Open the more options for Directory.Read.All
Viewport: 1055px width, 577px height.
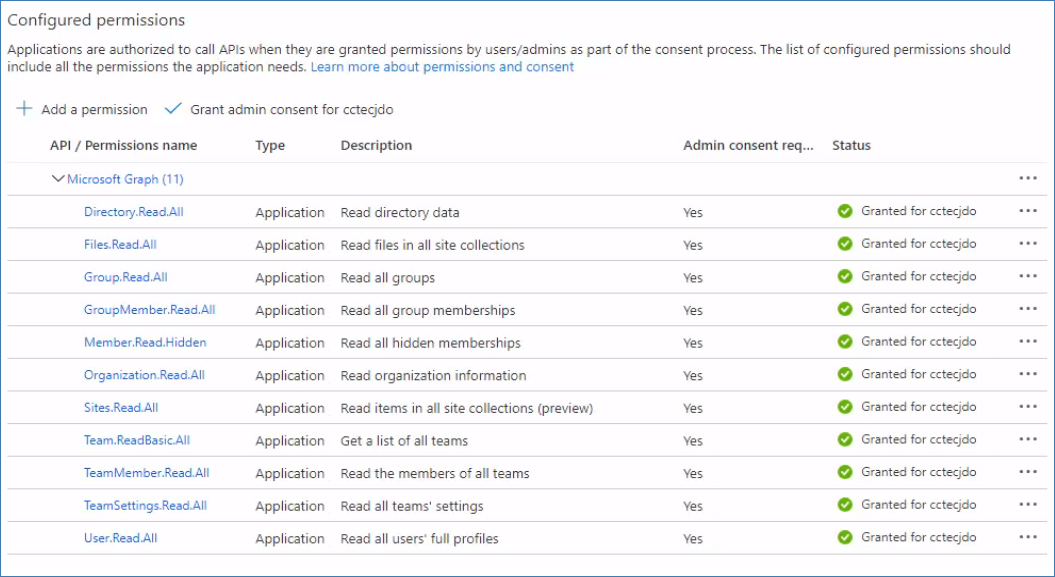click(x=1027, y=210)
